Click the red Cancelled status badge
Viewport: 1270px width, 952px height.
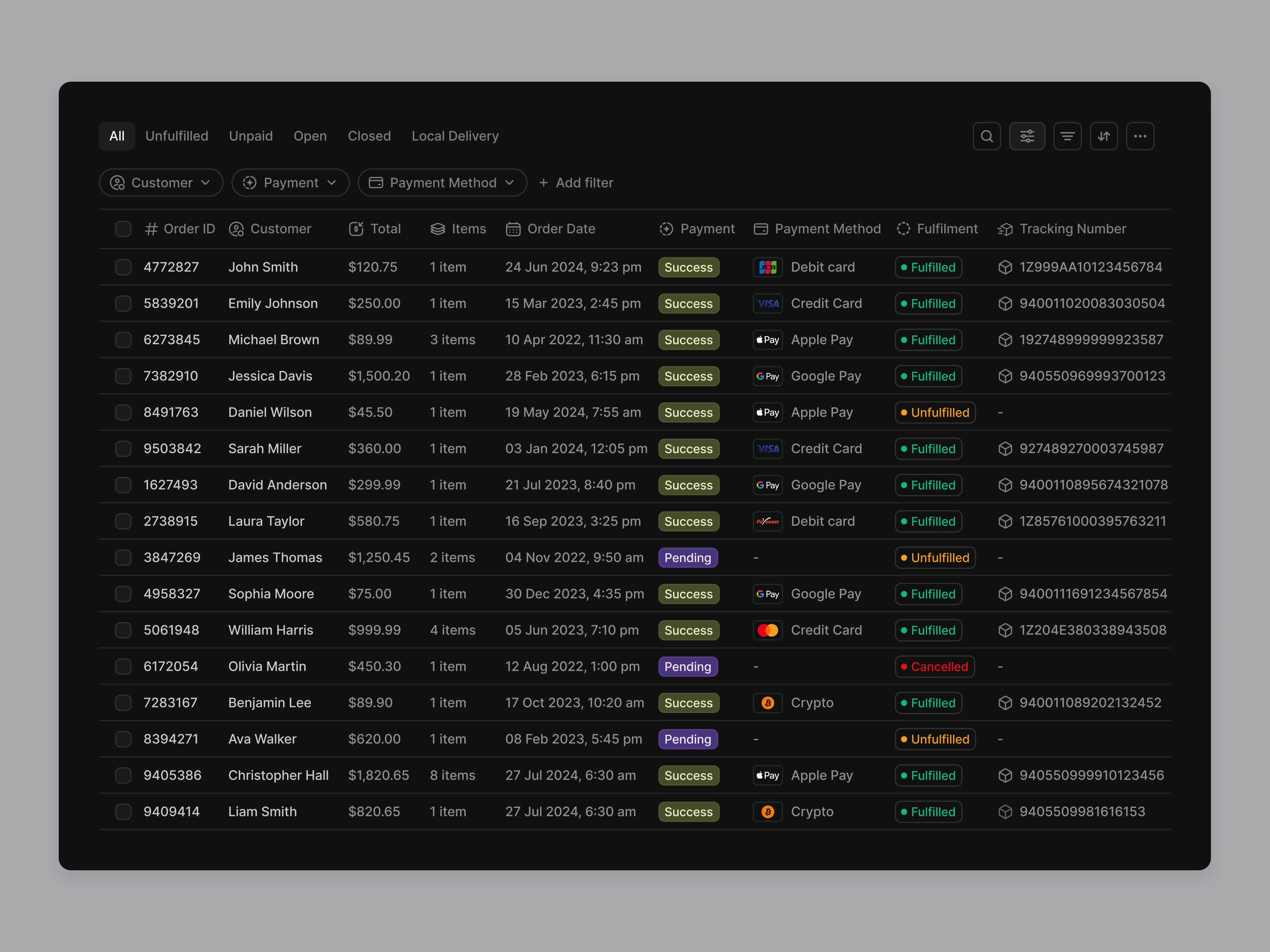pyautogui.click(x=934, y=666)
